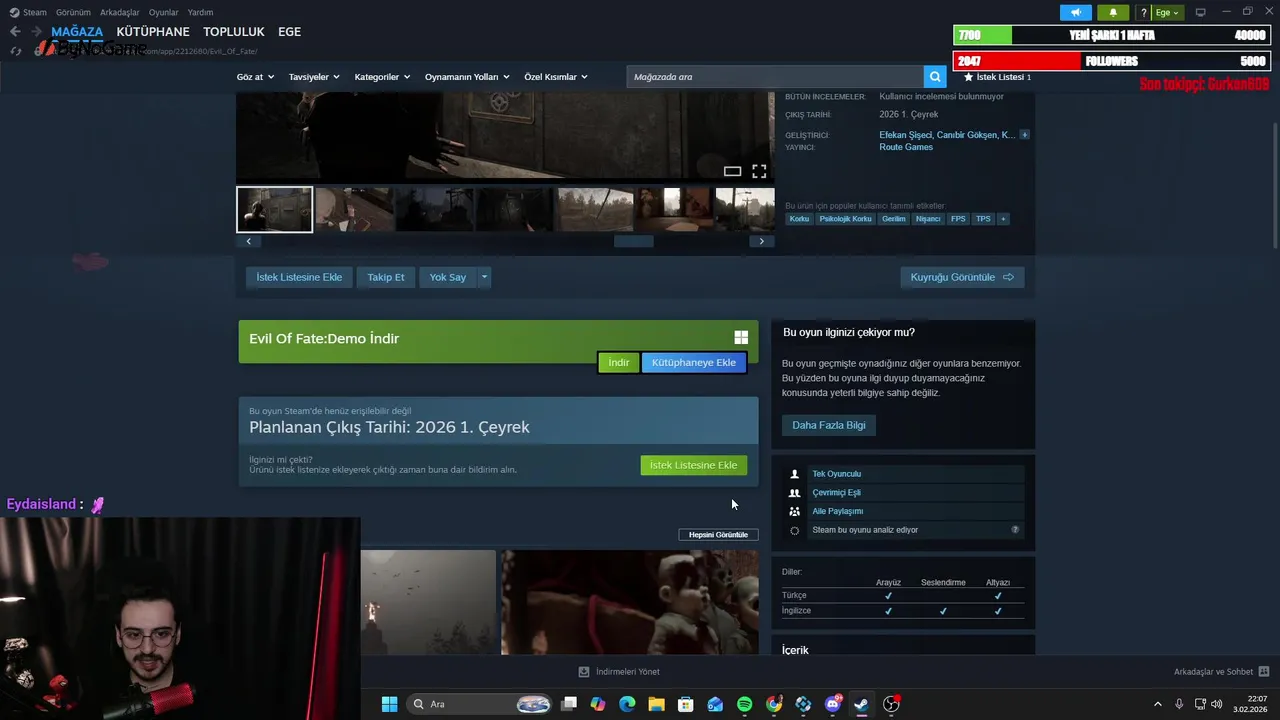Click the Gerilim tag
Viewport: 1280px width, 720px height.
click(x=893, y=219)
